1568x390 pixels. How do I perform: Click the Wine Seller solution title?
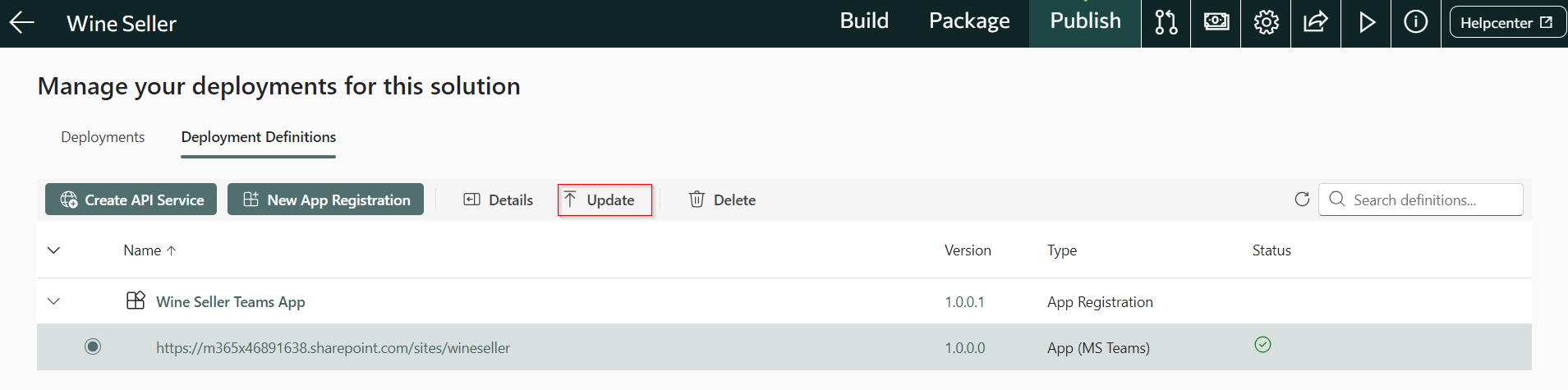[x=122, y=23]
